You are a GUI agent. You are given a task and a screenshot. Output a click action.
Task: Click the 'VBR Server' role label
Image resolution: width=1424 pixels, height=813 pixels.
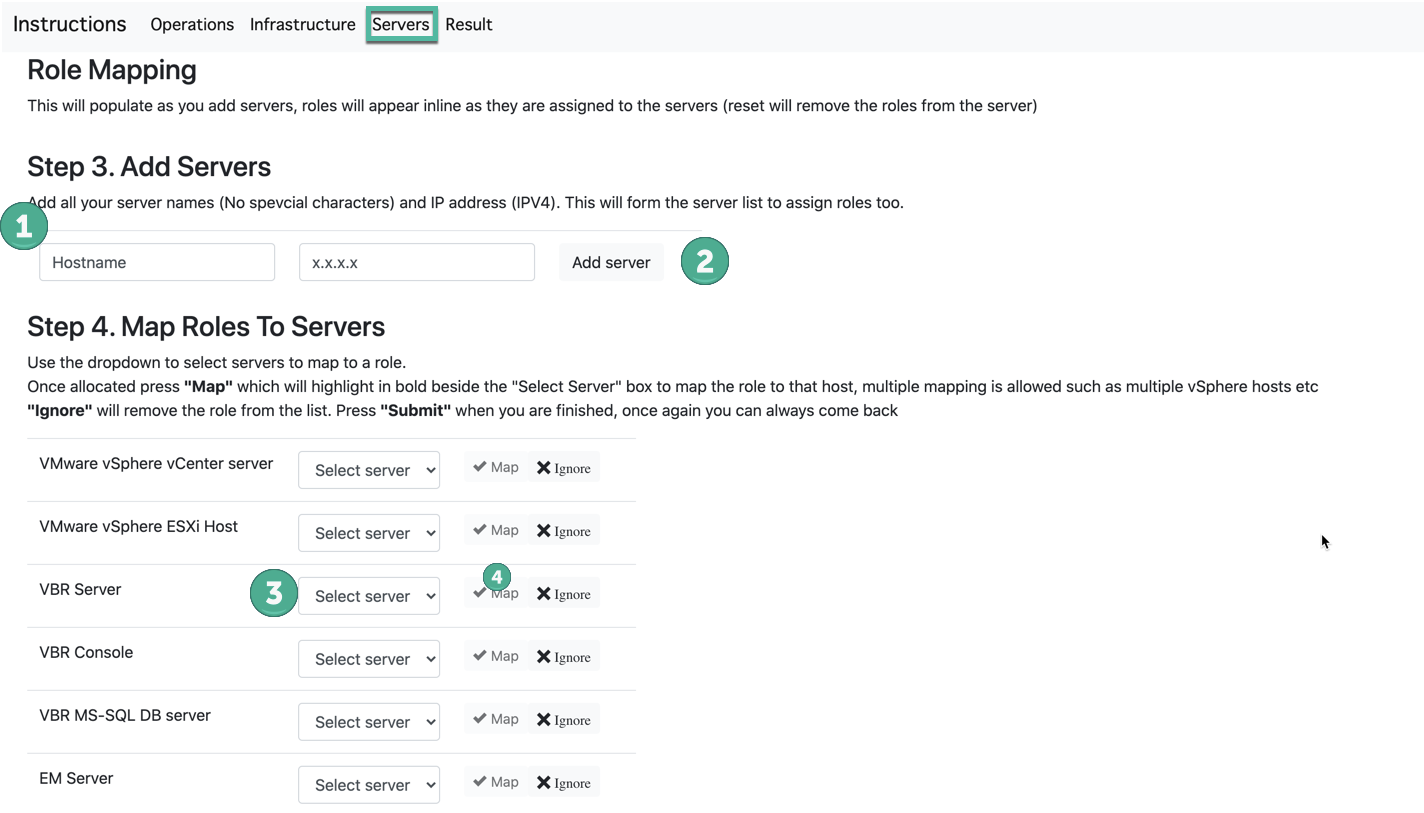coord(80,590)
